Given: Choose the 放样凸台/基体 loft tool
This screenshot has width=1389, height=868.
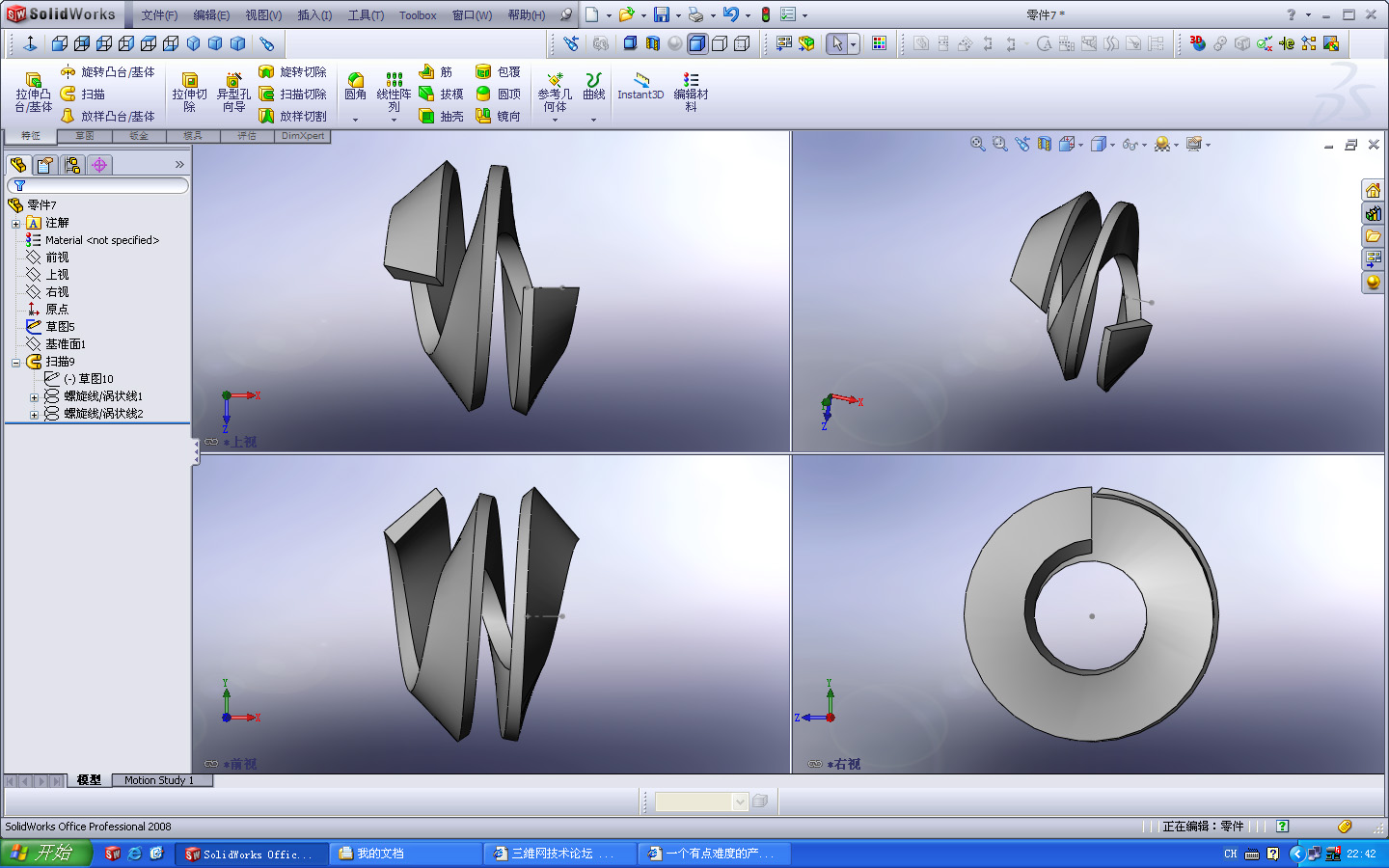Looking at the screenshot, I should coord(107,116).
